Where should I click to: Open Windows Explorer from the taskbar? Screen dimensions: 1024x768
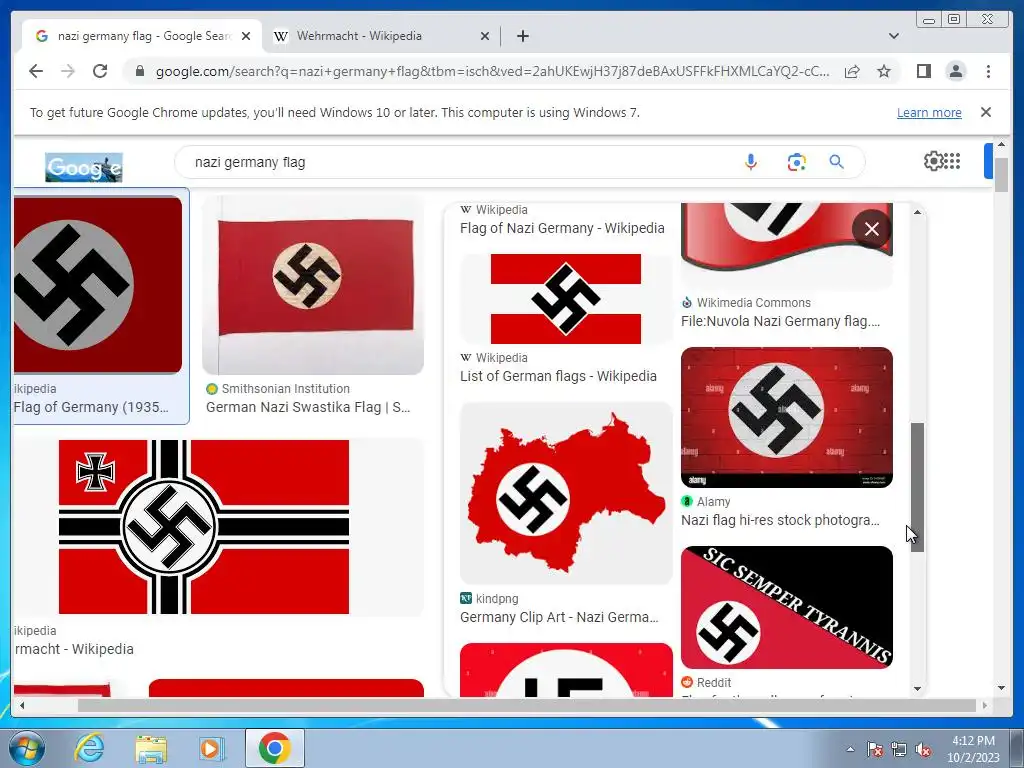tap(151, 748)
